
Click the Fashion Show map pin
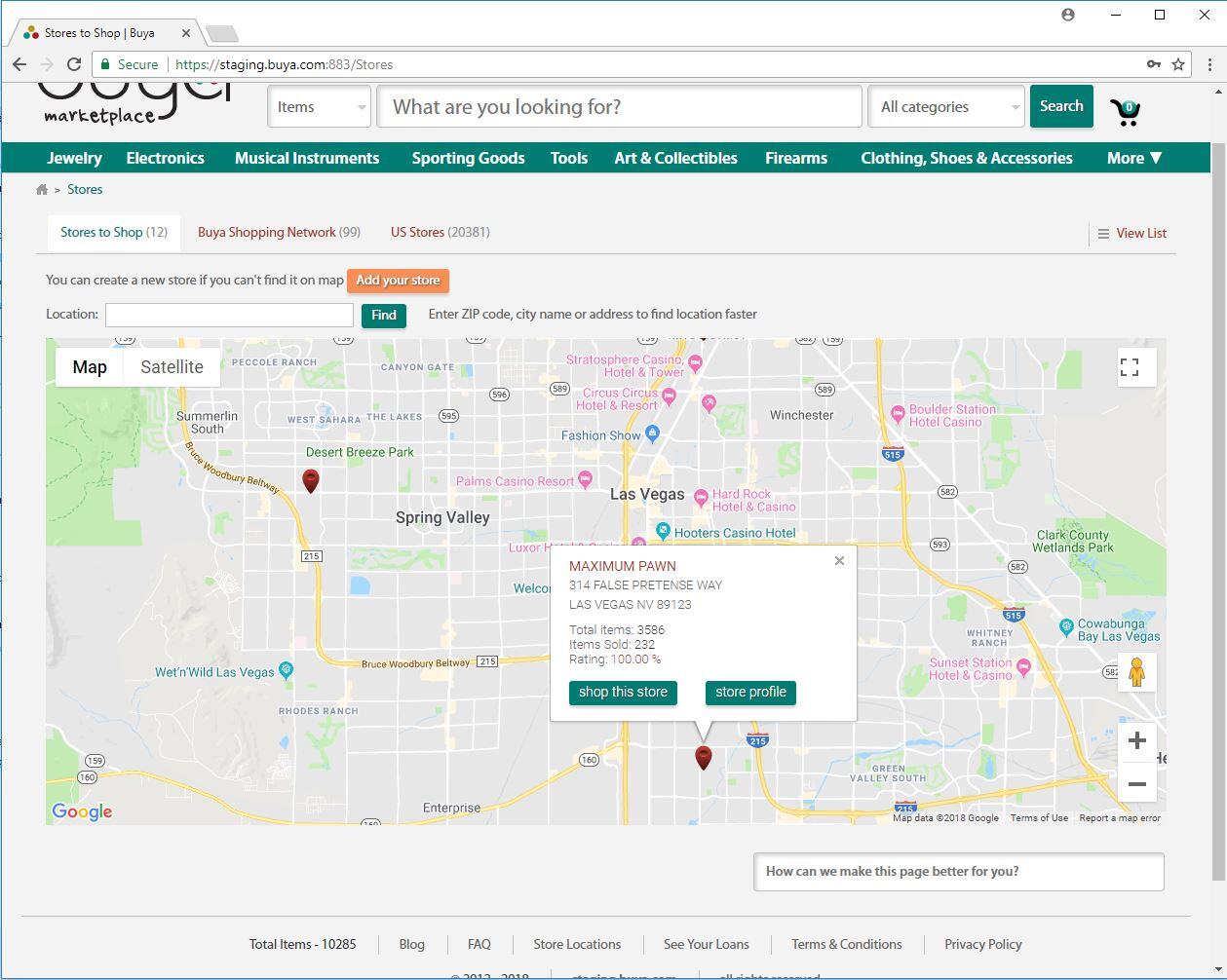[652, 433]
